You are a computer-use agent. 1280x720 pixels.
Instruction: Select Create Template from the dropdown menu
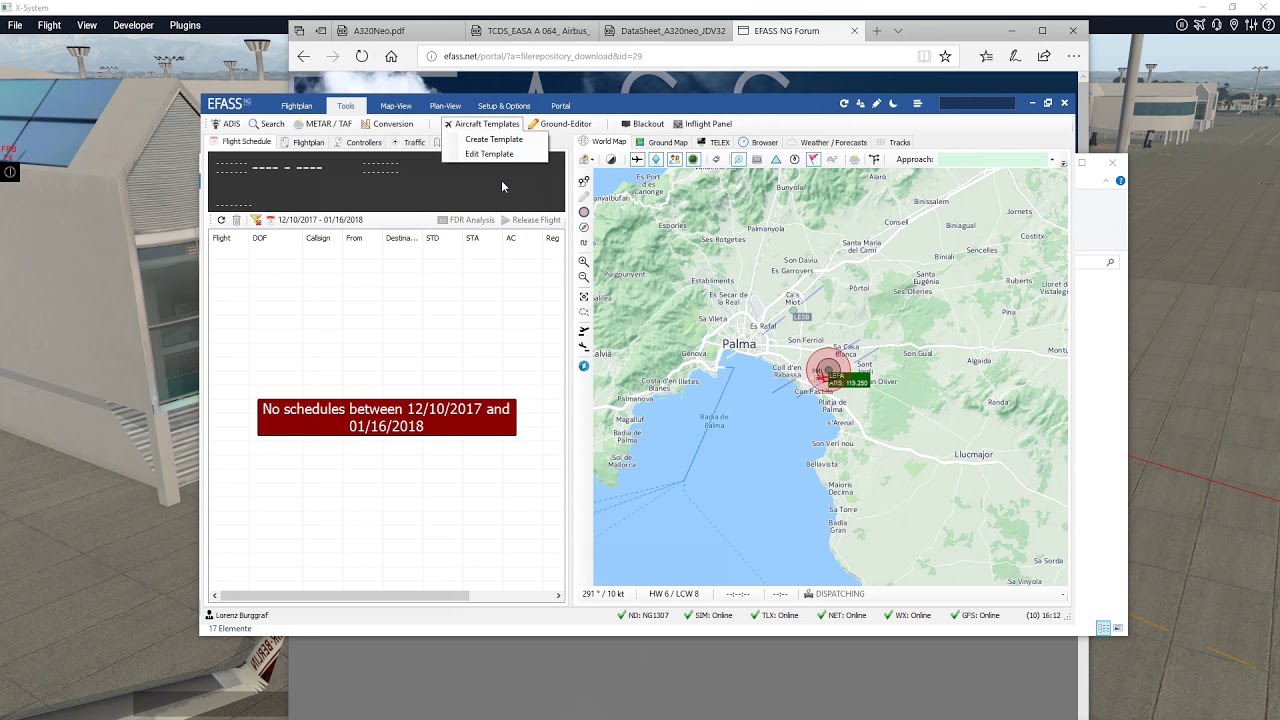(494, 139)
